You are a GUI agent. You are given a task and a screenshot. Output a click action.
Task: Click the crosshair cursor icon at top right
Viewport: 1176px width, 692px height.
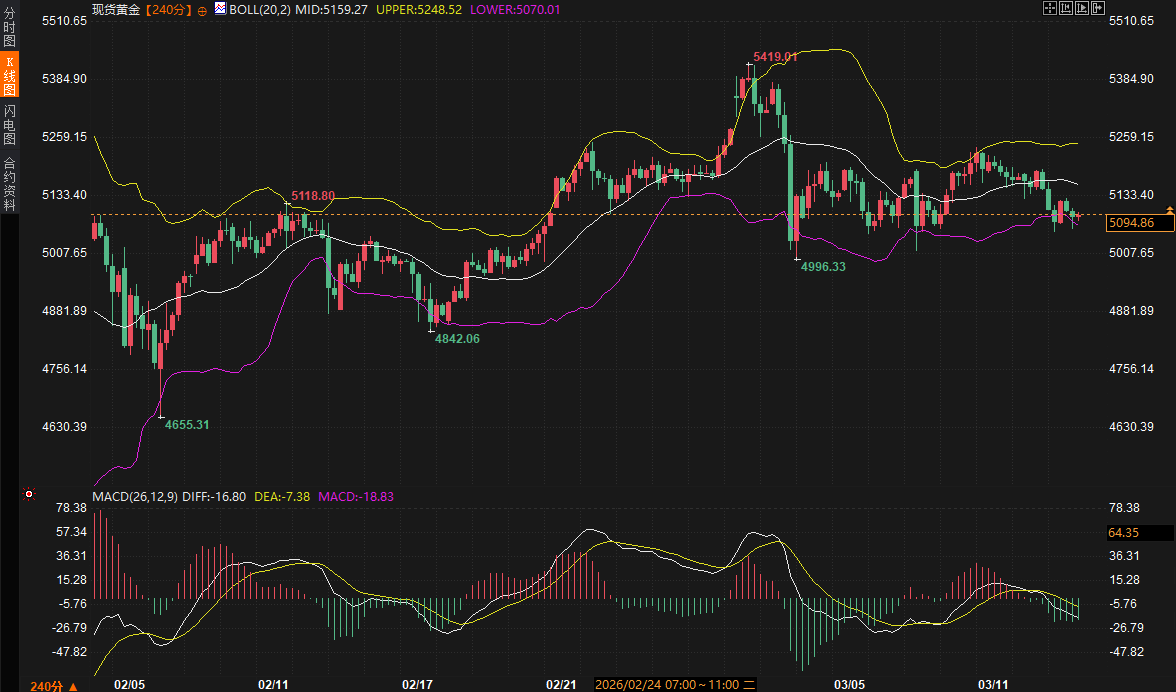point(1050,8)
